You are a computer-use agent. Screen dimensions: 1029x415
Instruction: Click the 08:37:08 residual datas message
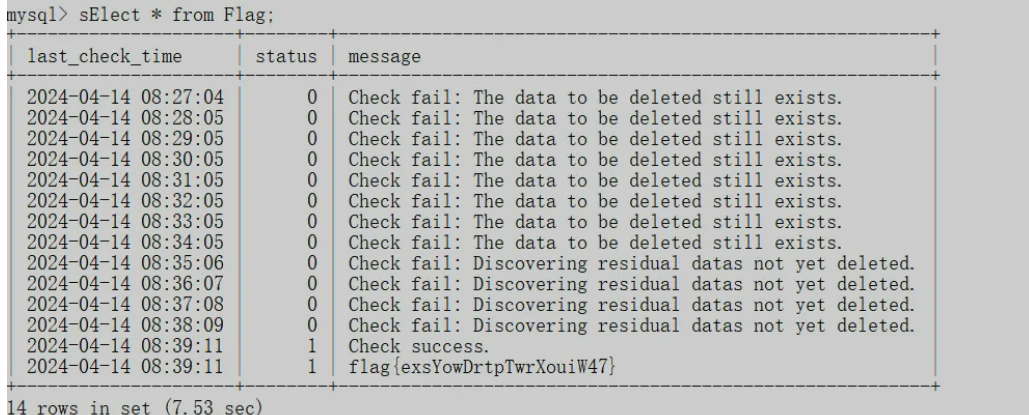tap(631, 305)
